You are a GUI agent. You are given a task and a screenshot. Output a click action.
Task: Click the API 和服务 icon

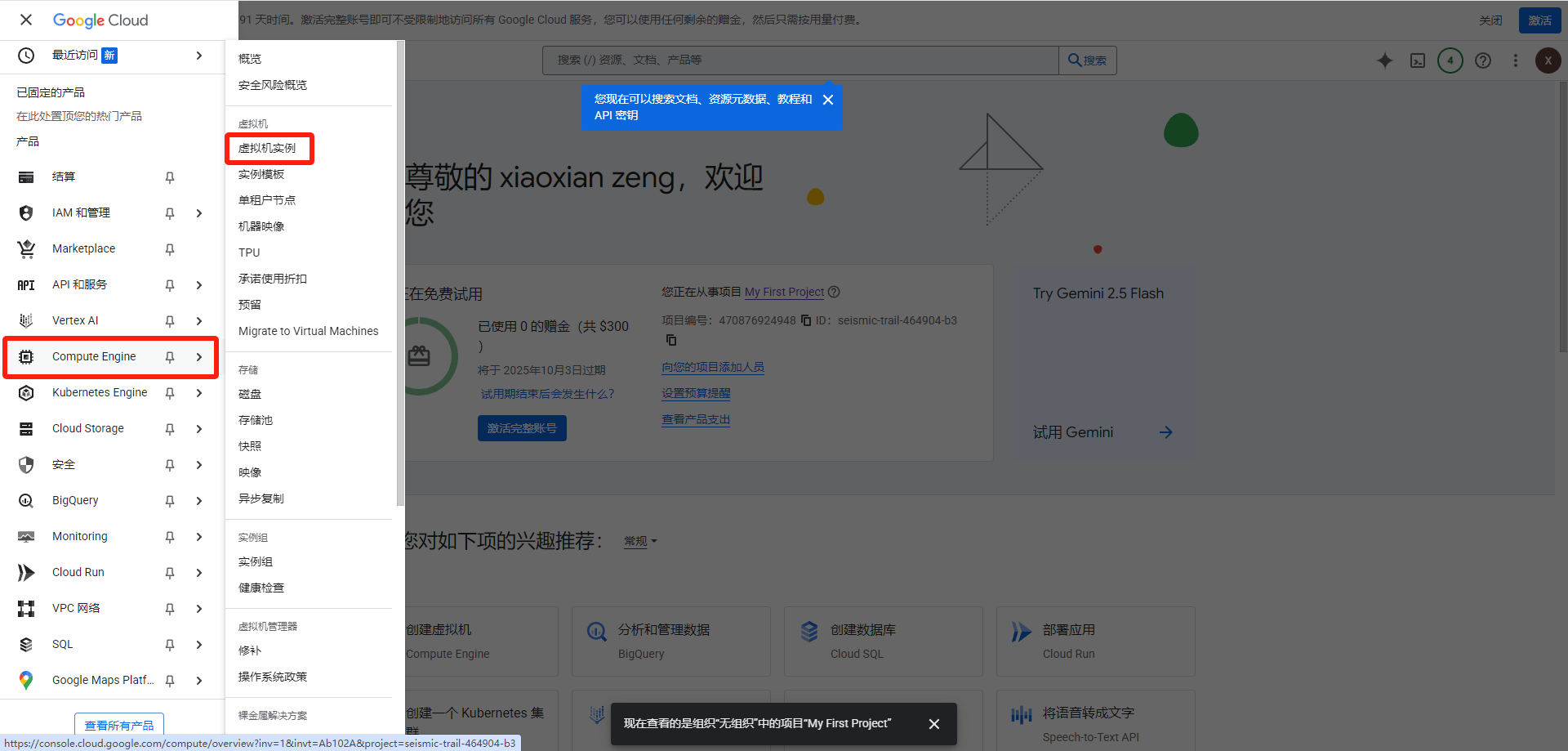[26, 285]
